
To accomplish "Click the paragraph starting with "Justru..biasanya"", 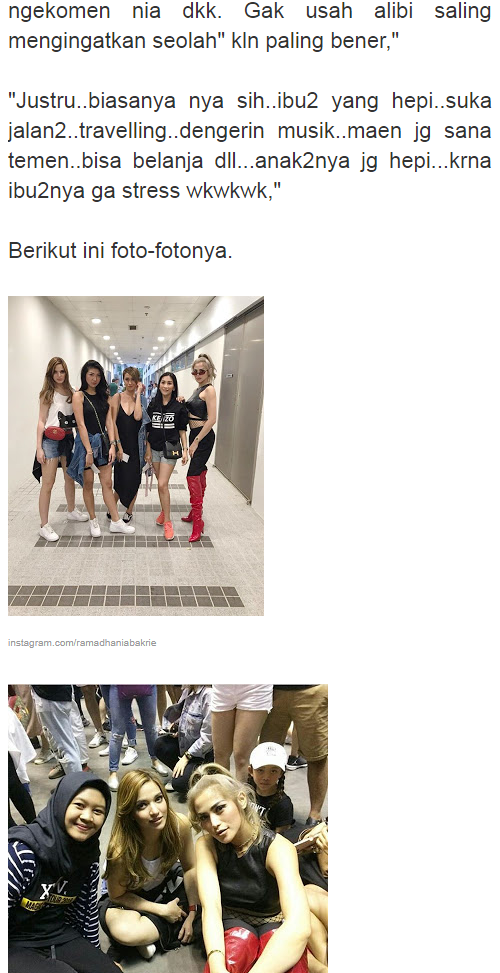I will tap(249, 145).
